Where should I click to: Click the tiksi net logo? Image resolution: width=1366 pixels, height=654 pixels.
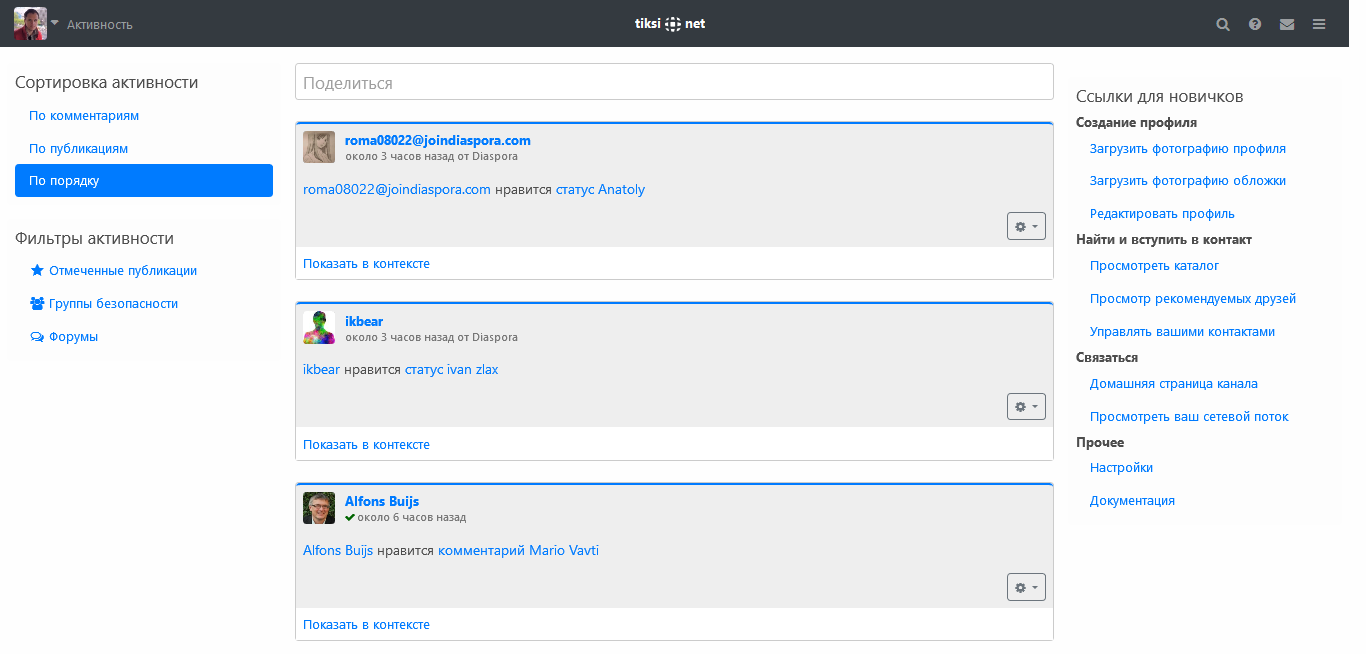click(x=670, y=24)
